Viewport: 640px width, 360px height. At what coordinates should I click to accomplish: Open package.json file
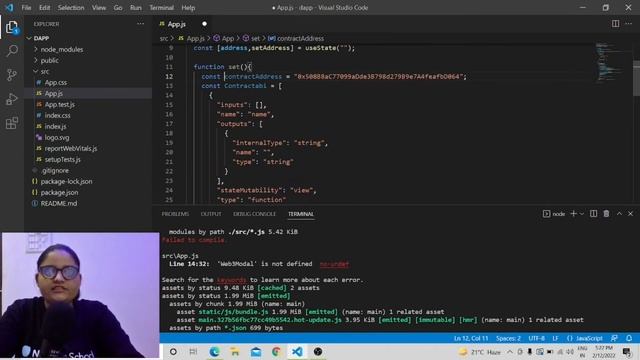pos(59,193)
